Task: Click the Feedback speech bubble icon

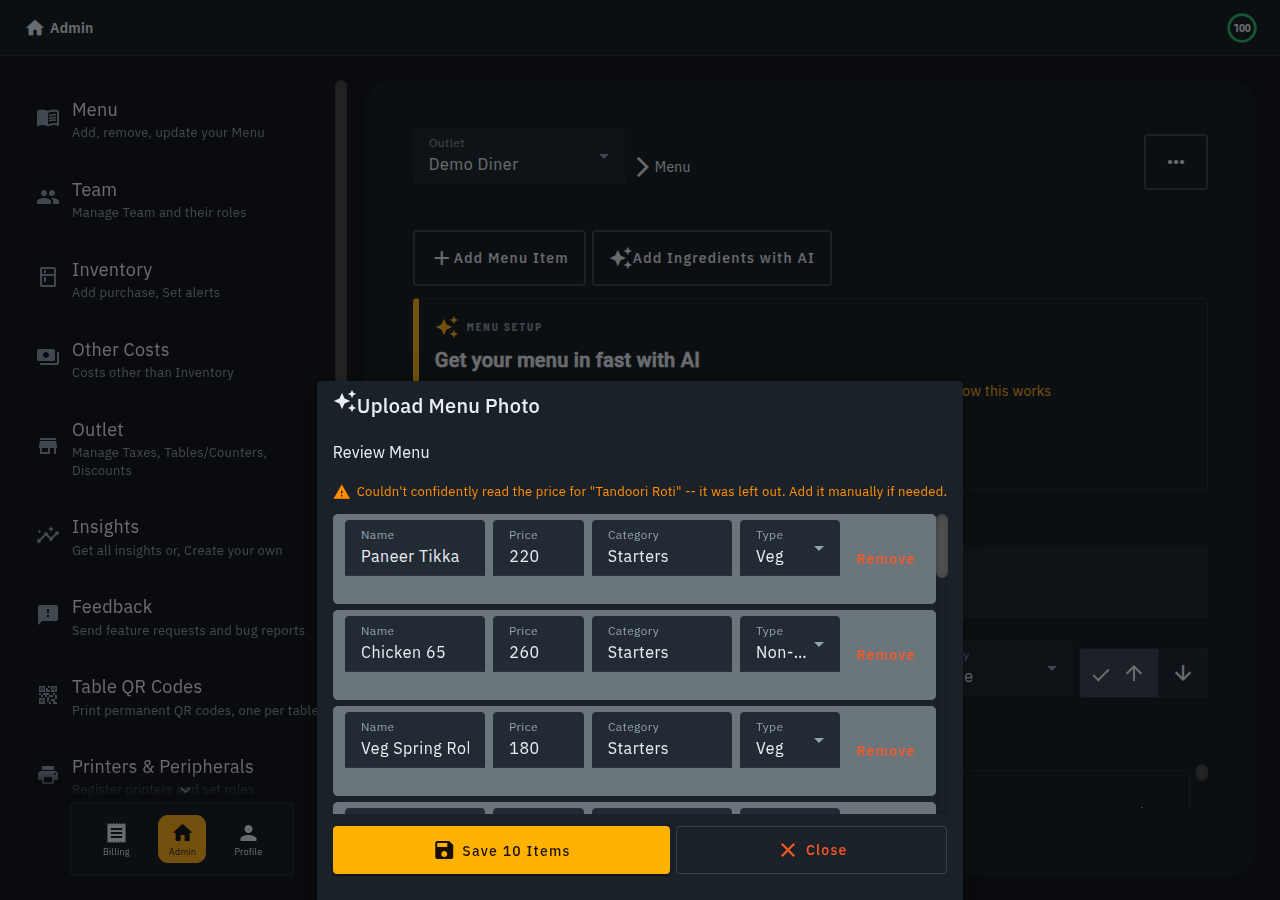Action: pyautogui.click(x=48, y=615)
